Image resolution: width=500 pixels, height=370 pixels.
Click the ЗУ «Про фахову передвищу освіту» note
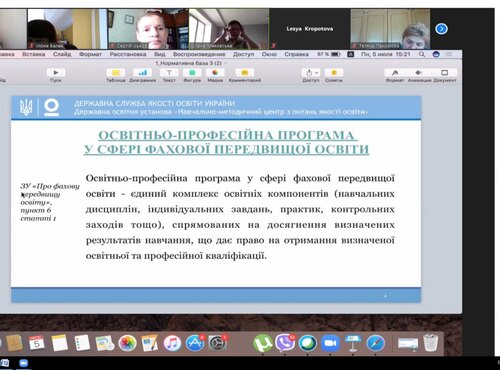(50, 202)
